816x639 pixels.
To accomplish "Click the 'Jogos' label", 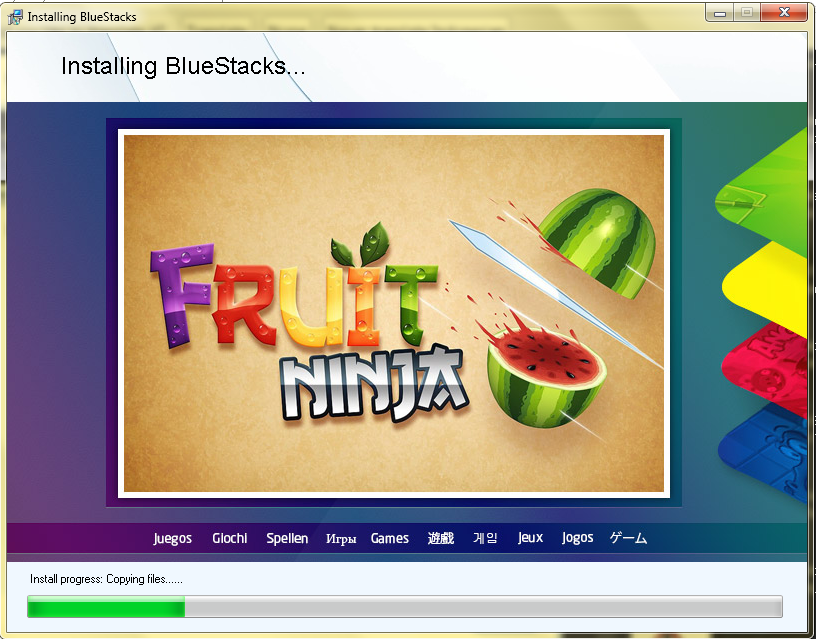I will coord(578,538).
